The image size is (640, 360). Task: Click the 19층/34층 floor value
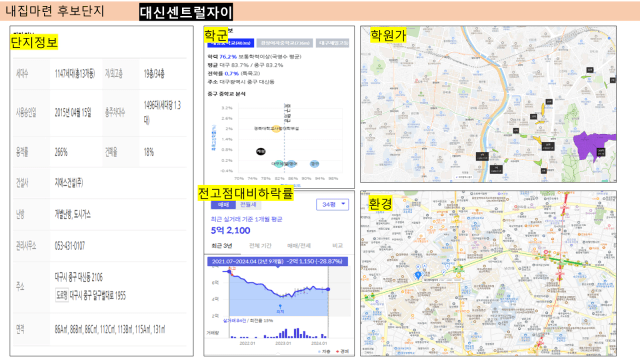(x=154, y=73)
